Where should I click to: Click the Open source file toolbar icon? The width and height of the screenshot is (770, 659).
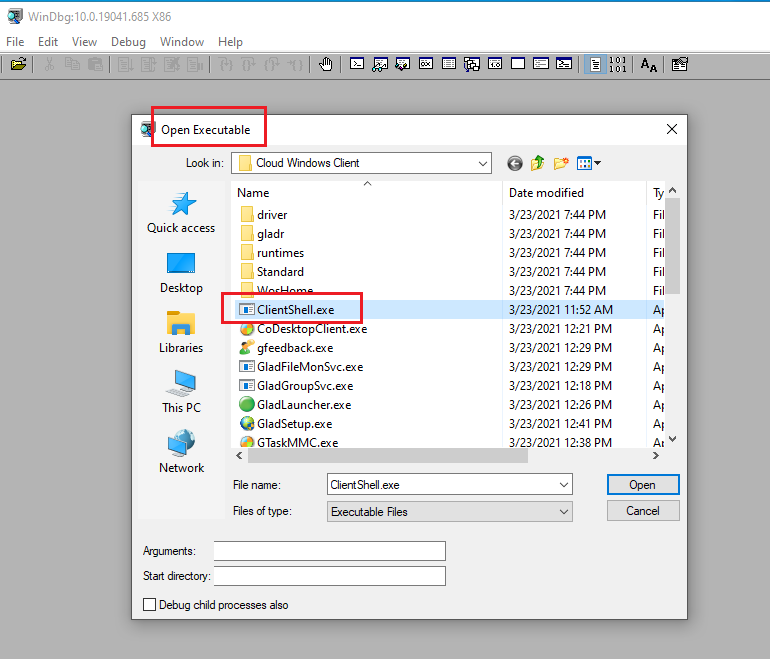[x=18, y=64]
